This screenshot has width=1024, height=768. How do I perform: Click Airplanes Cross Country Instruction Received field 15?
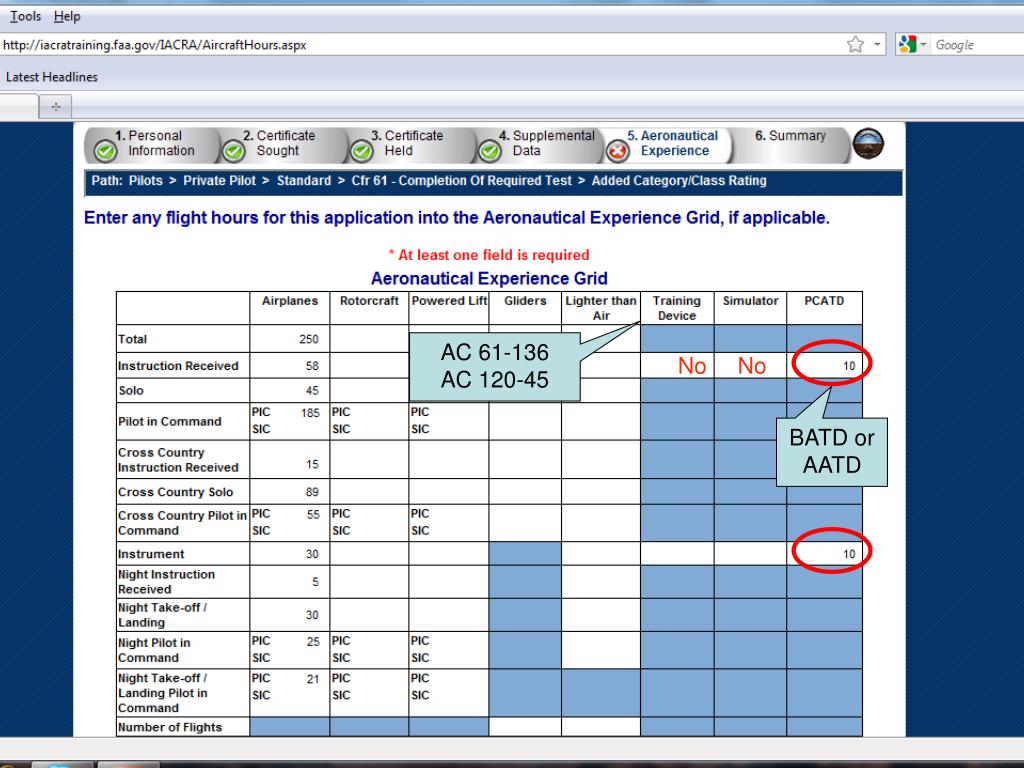[x=290, y=460]
